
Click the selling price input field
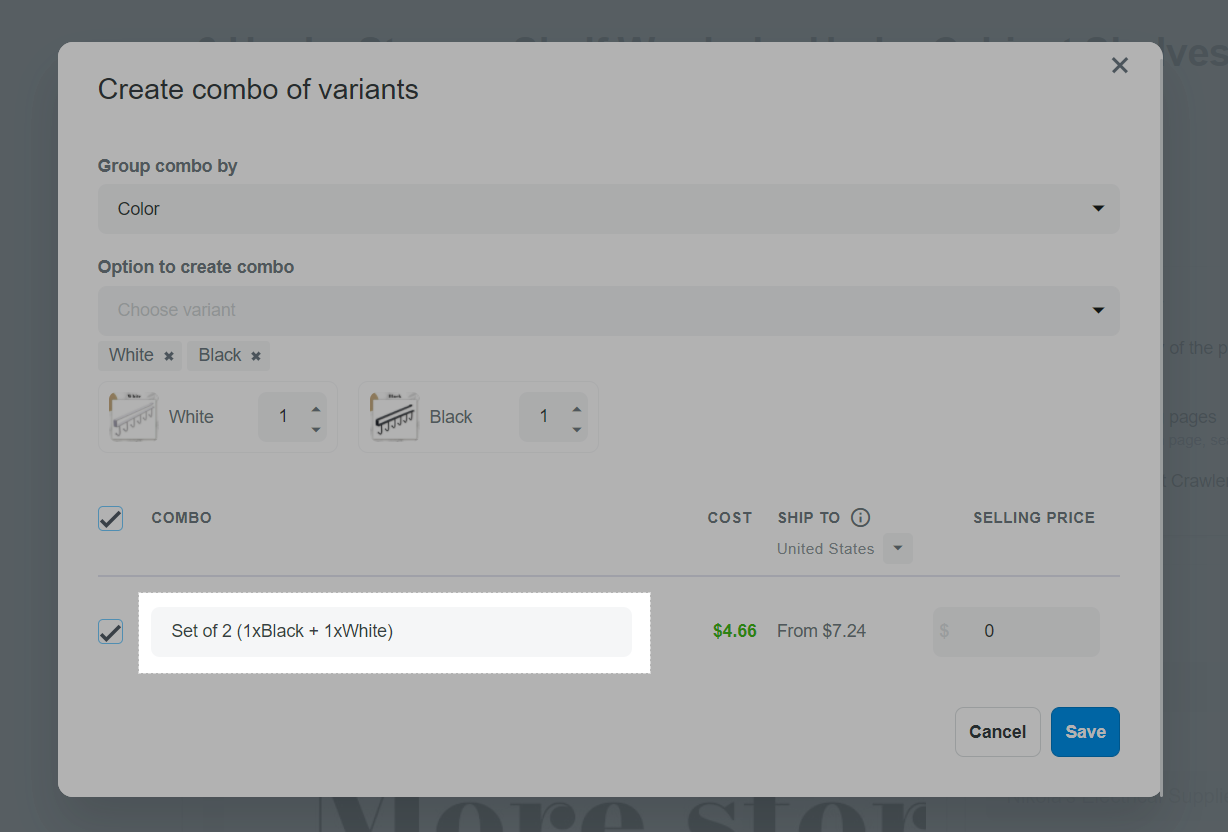tap(1025, 632)
